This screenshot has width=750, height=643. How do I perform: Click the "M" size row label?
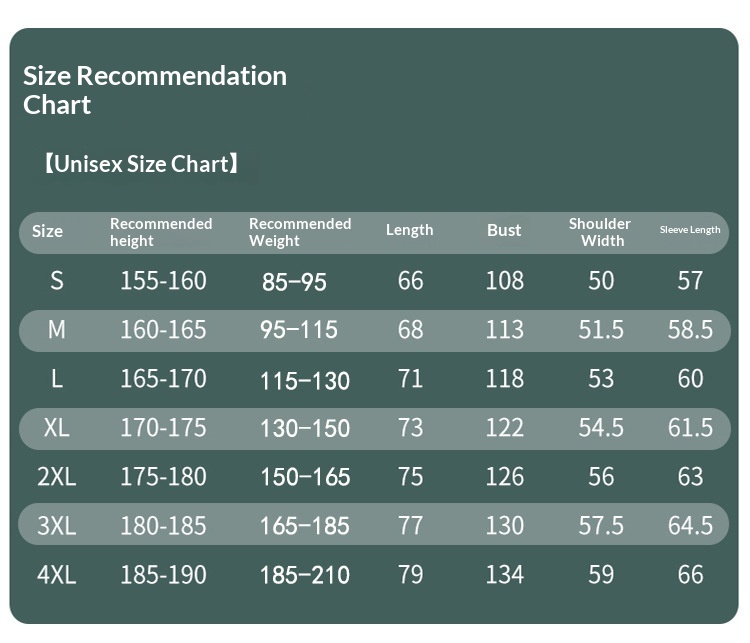(57, 330)
